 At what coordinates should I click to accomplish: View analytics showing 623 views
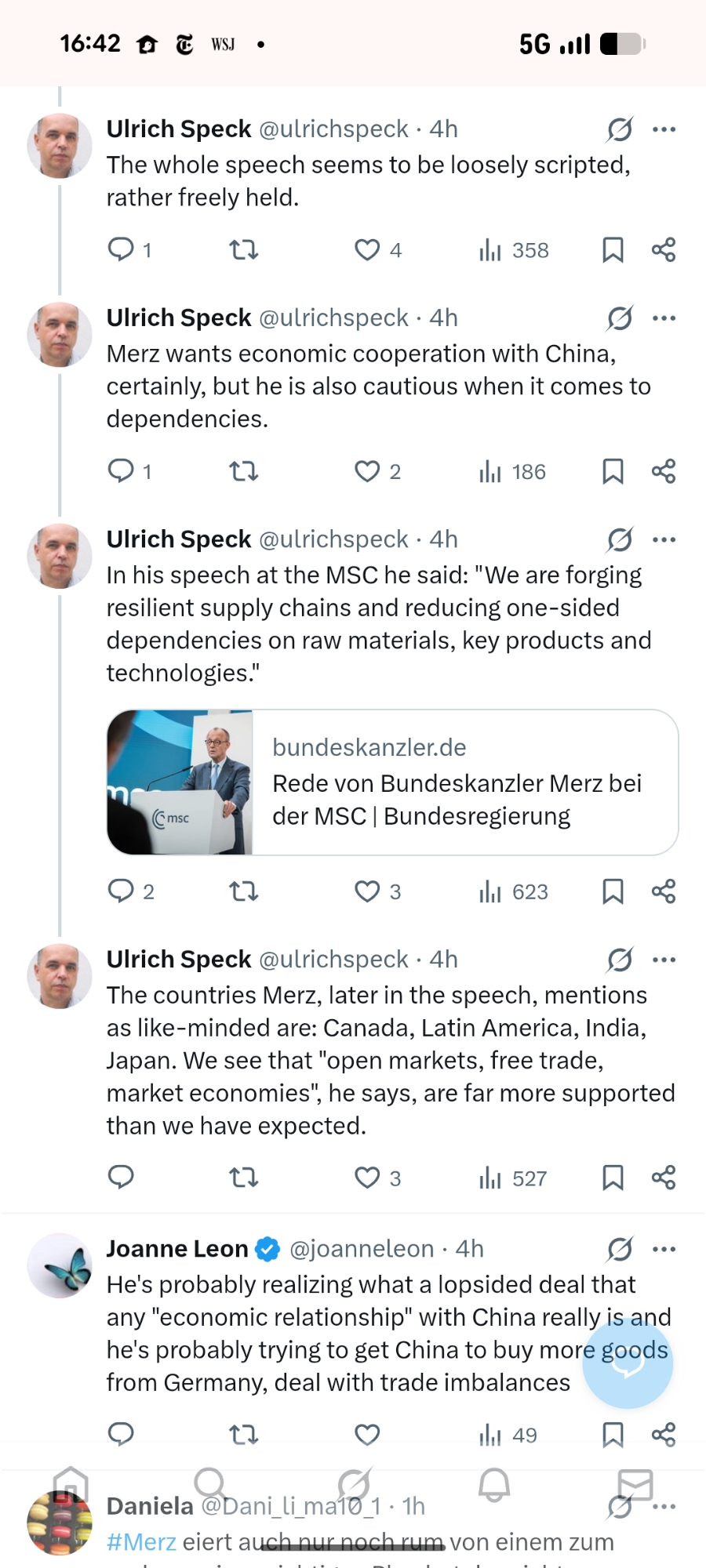(x=514, y=891)
